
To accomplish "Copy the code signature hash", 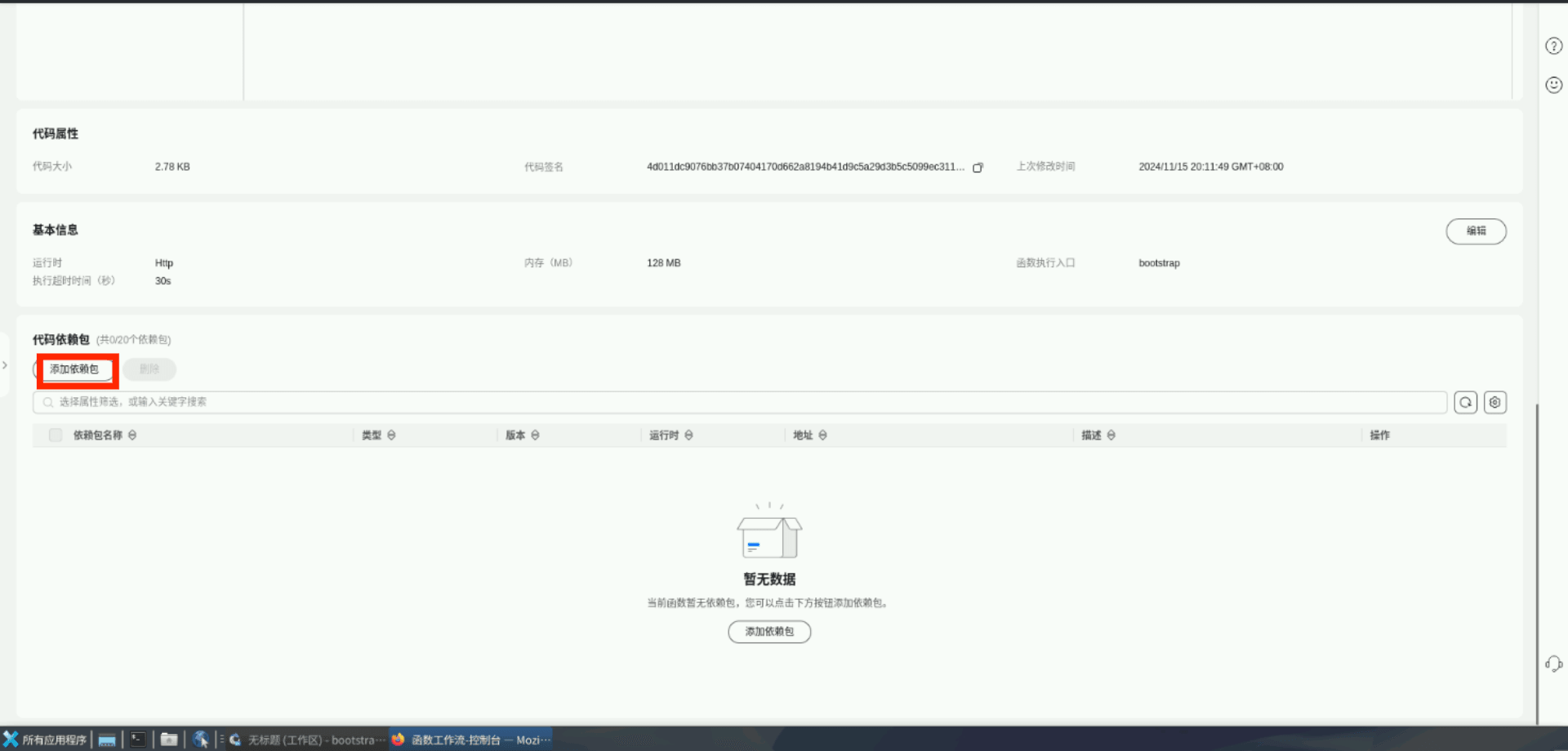I will 978,168.
